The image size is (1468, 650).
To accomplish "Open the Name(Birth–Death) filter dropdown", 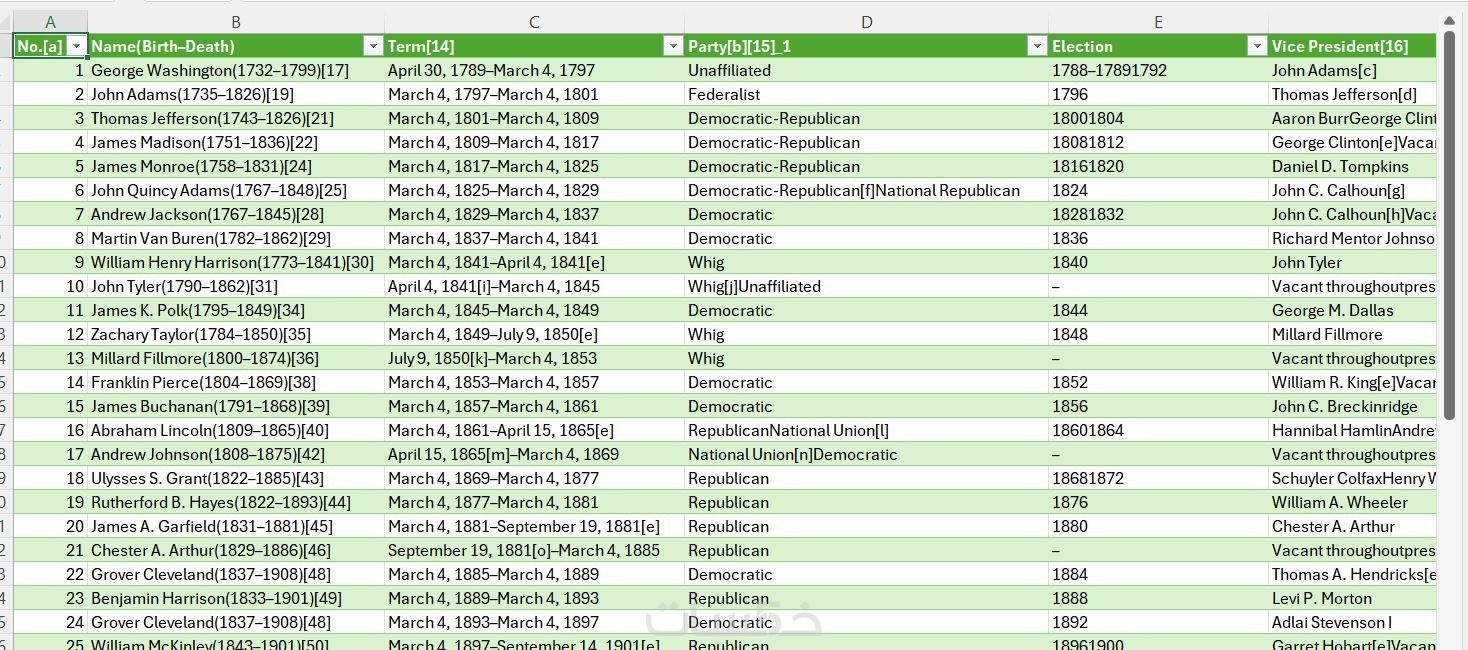I will click(373, 46).
